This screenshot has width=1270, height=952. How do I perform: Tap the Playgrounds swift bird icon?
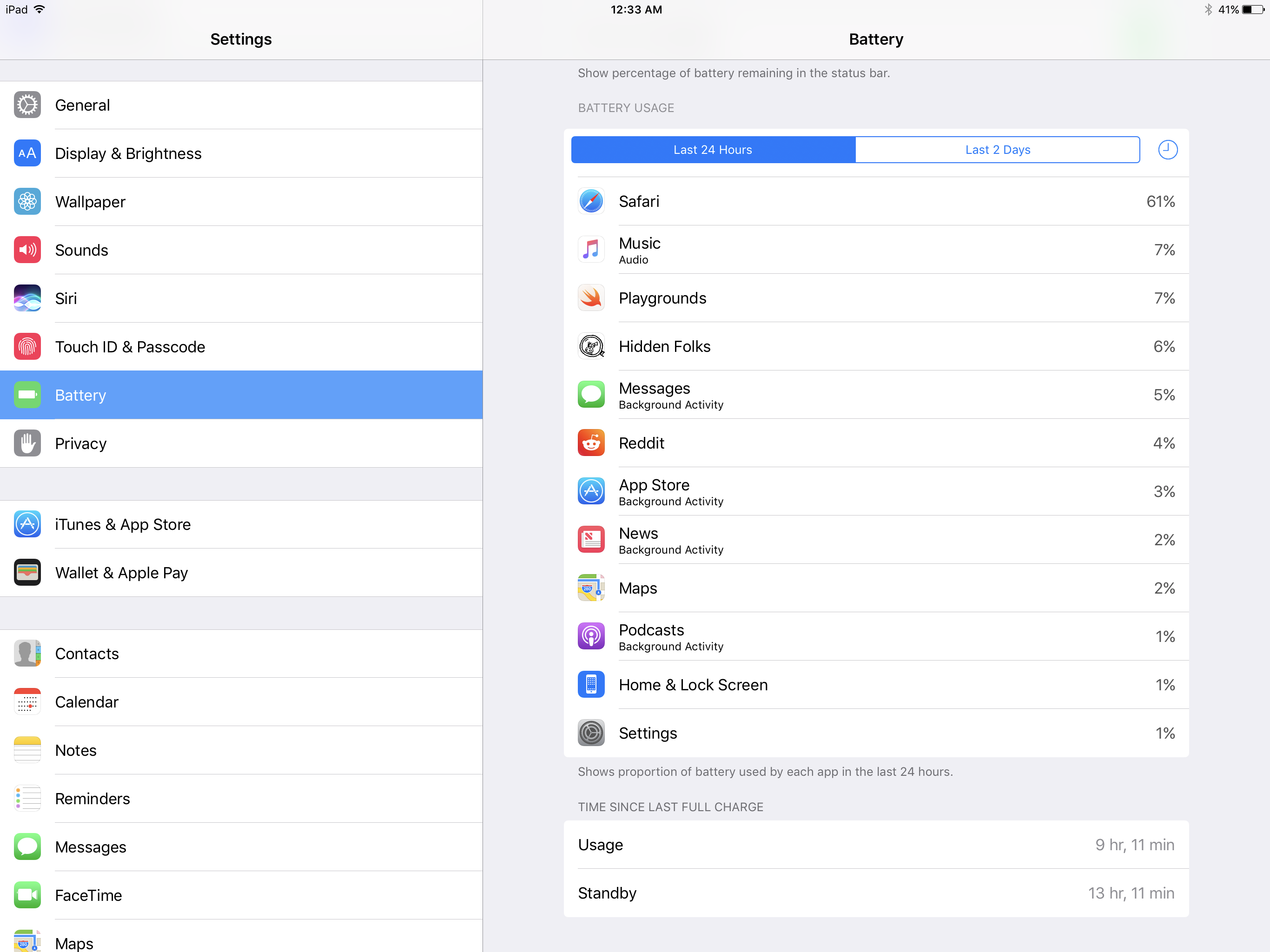[x=591, y=298]
